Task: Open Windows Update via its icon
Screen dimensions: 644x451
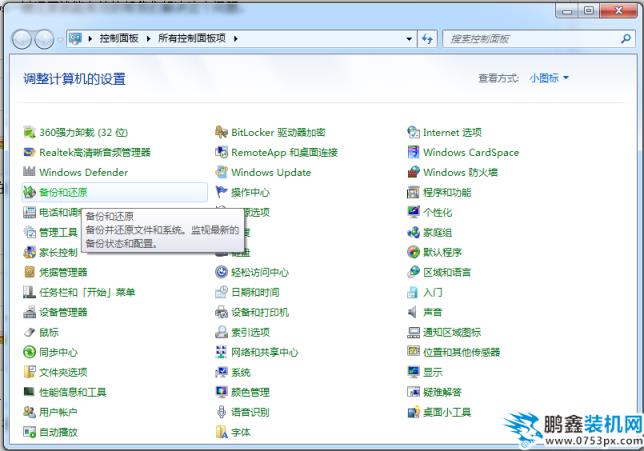Action: tap(221, 172)
